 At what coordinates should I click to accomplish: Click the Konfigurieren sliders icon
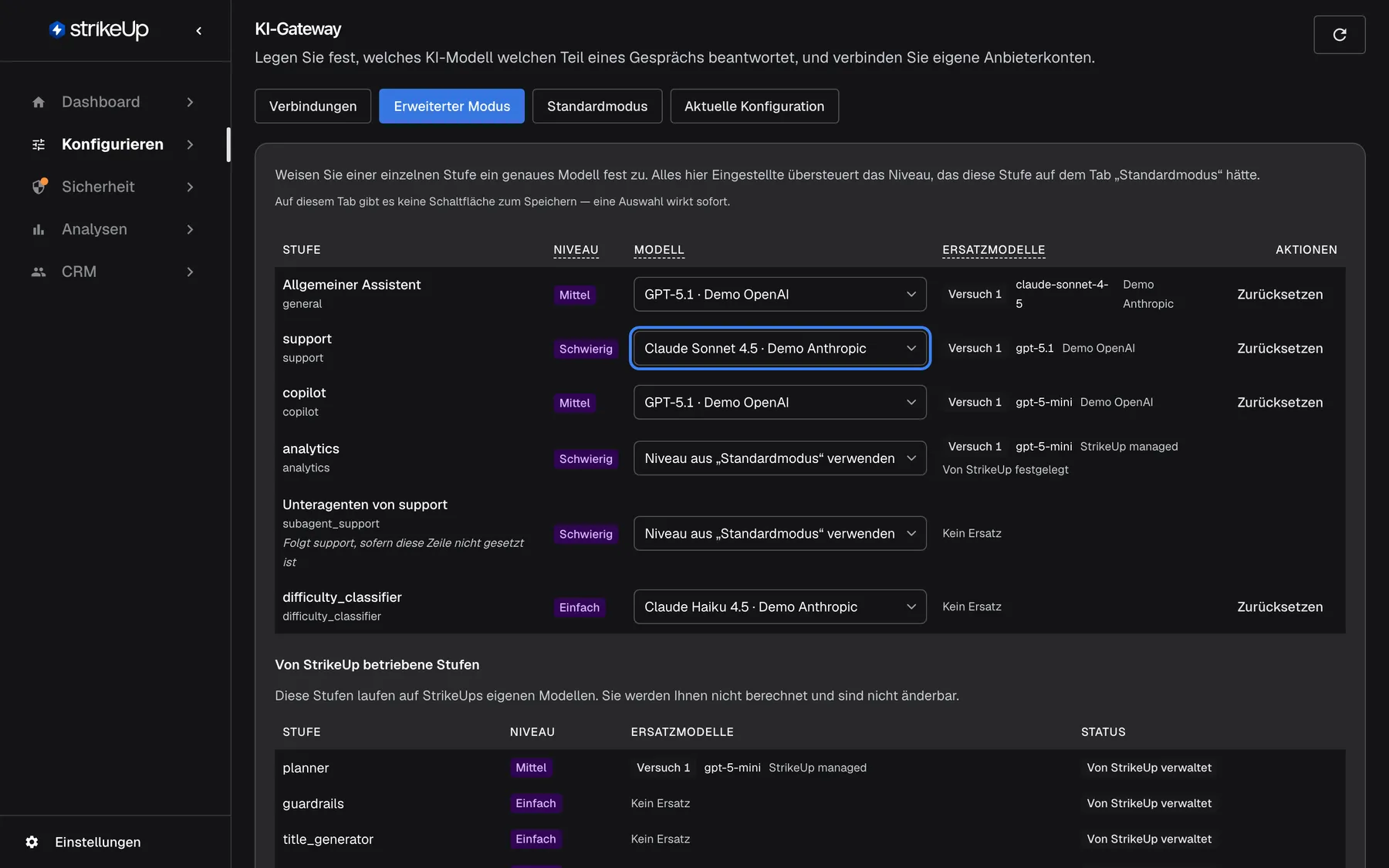[39, 144]
